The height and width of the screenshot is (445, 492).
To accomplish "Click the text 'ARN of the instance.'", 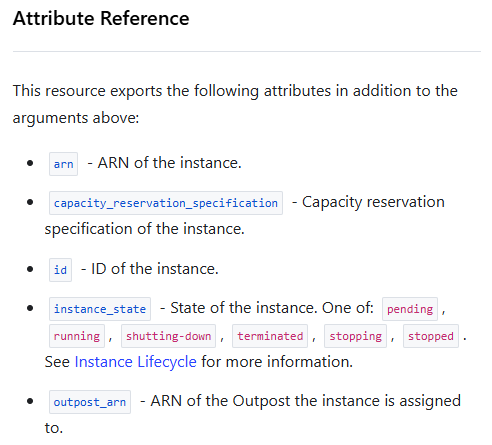I will (x=169, y=163).
